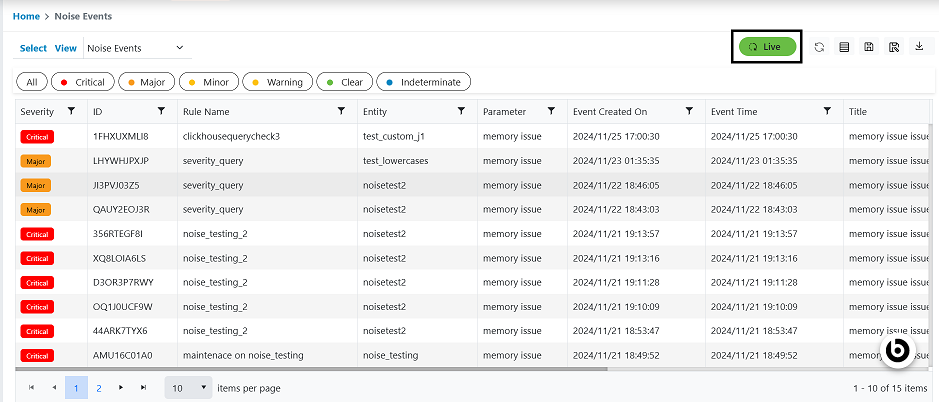Click the save-as view icon

[x=894, y=47]
